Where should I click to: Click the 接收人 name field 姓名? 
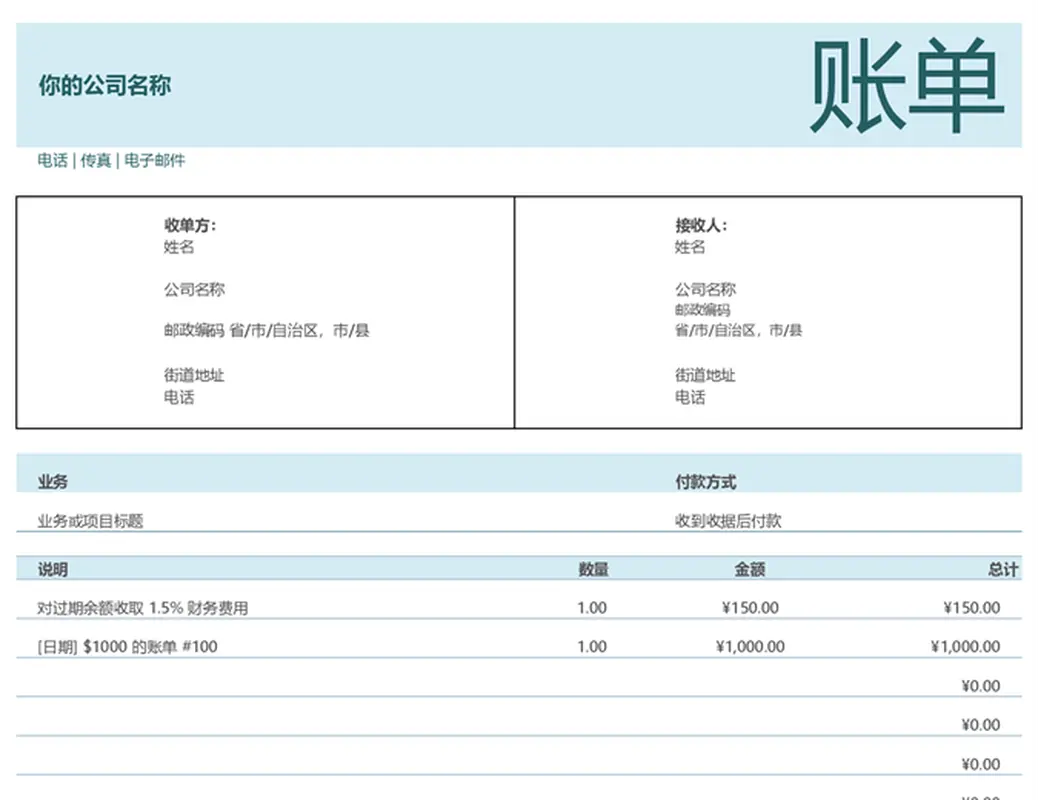690,247
